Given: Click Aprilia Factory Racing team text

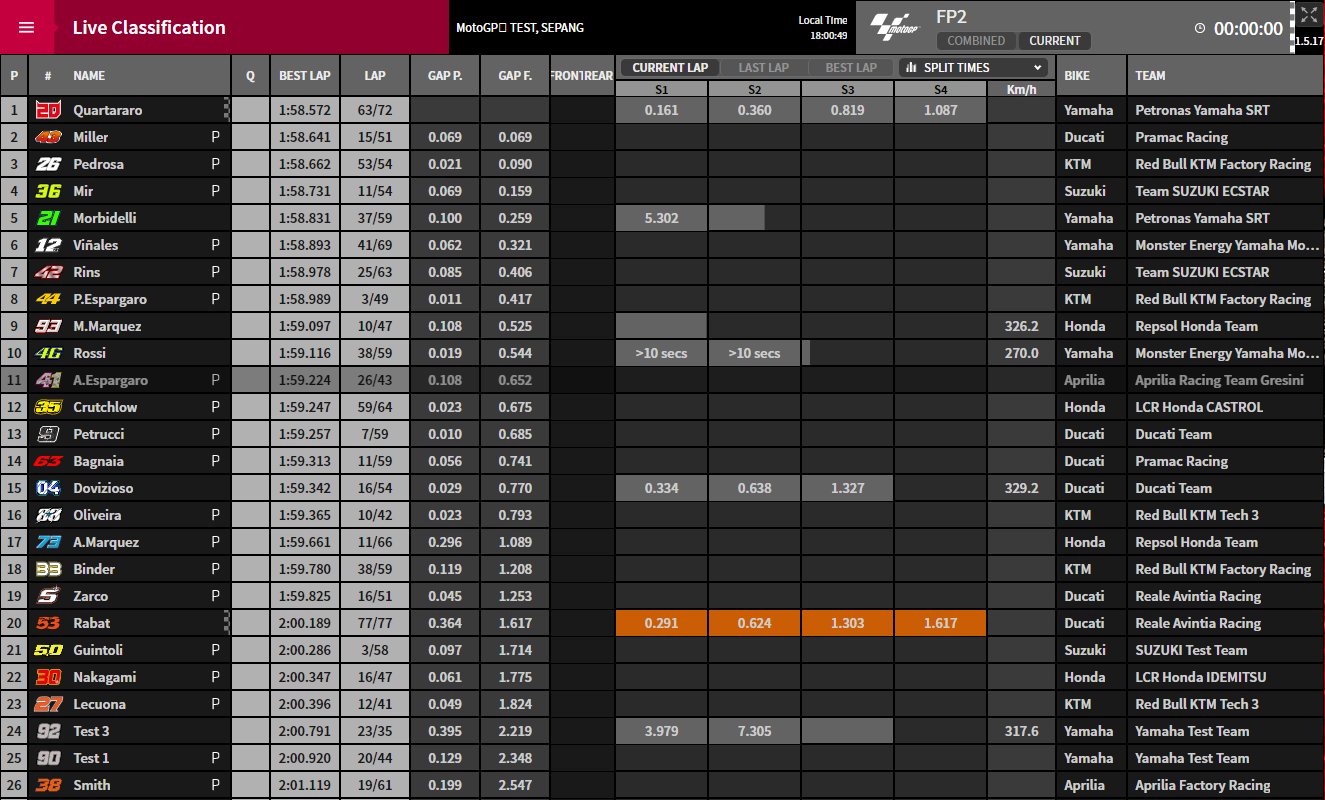Looking at the screenshot, I should point(1202,785).
